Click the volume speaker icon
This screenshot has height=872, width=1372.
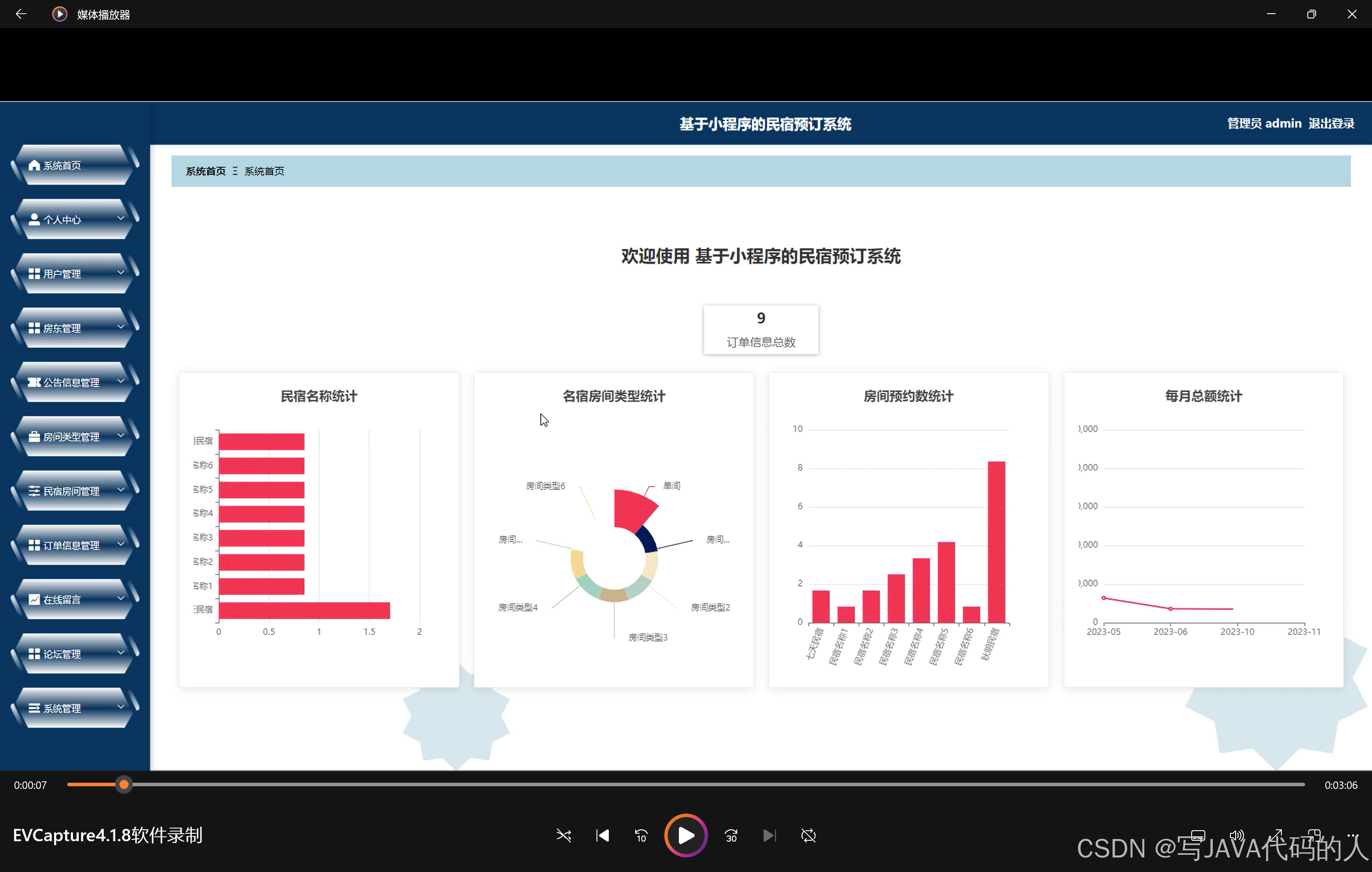pos(1237,835)
